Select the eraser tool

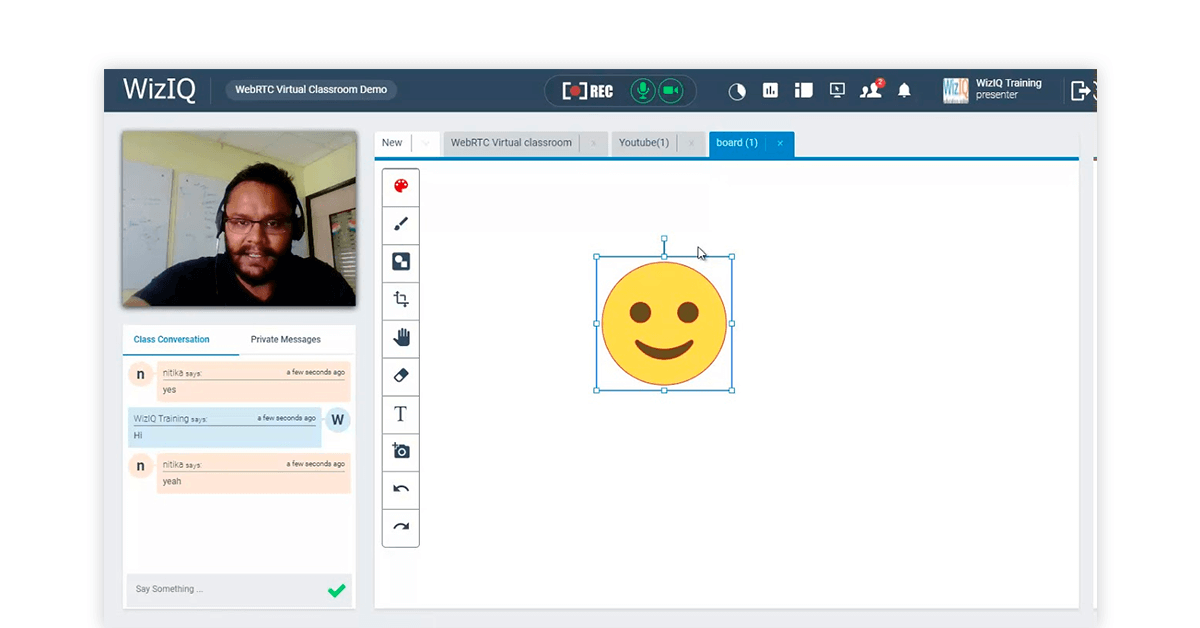401,375
